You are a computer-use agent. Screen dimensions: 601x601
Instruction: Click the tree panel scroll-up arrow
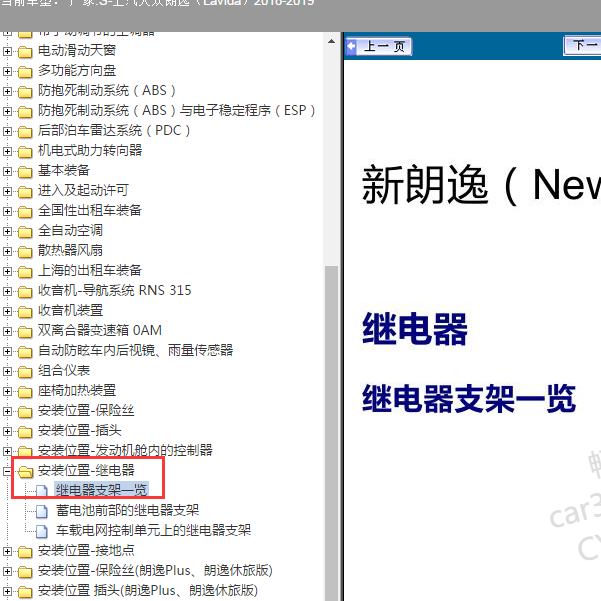[x=332, y=41]
